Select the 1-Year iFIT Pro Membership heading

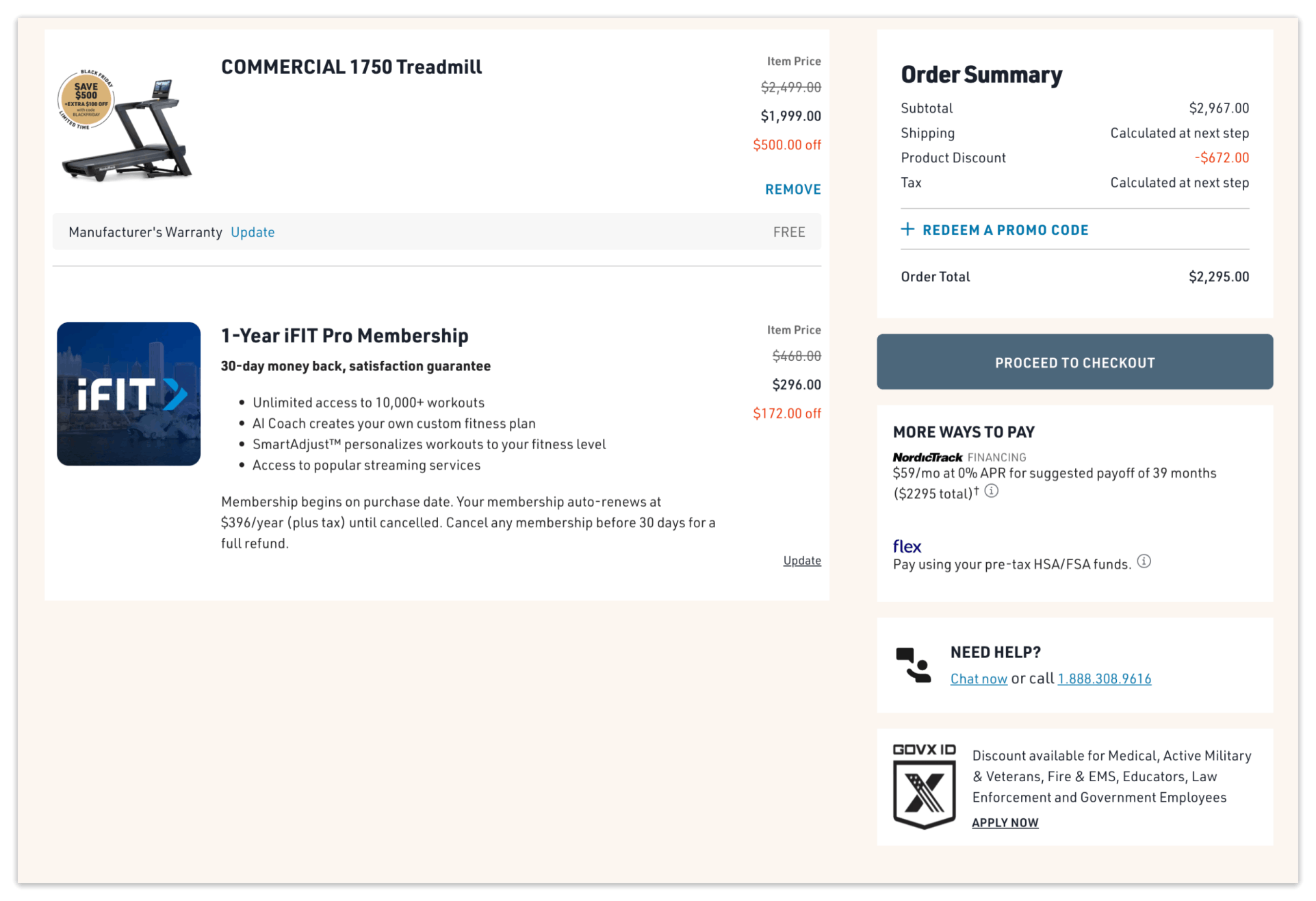[x=344, y=335]
